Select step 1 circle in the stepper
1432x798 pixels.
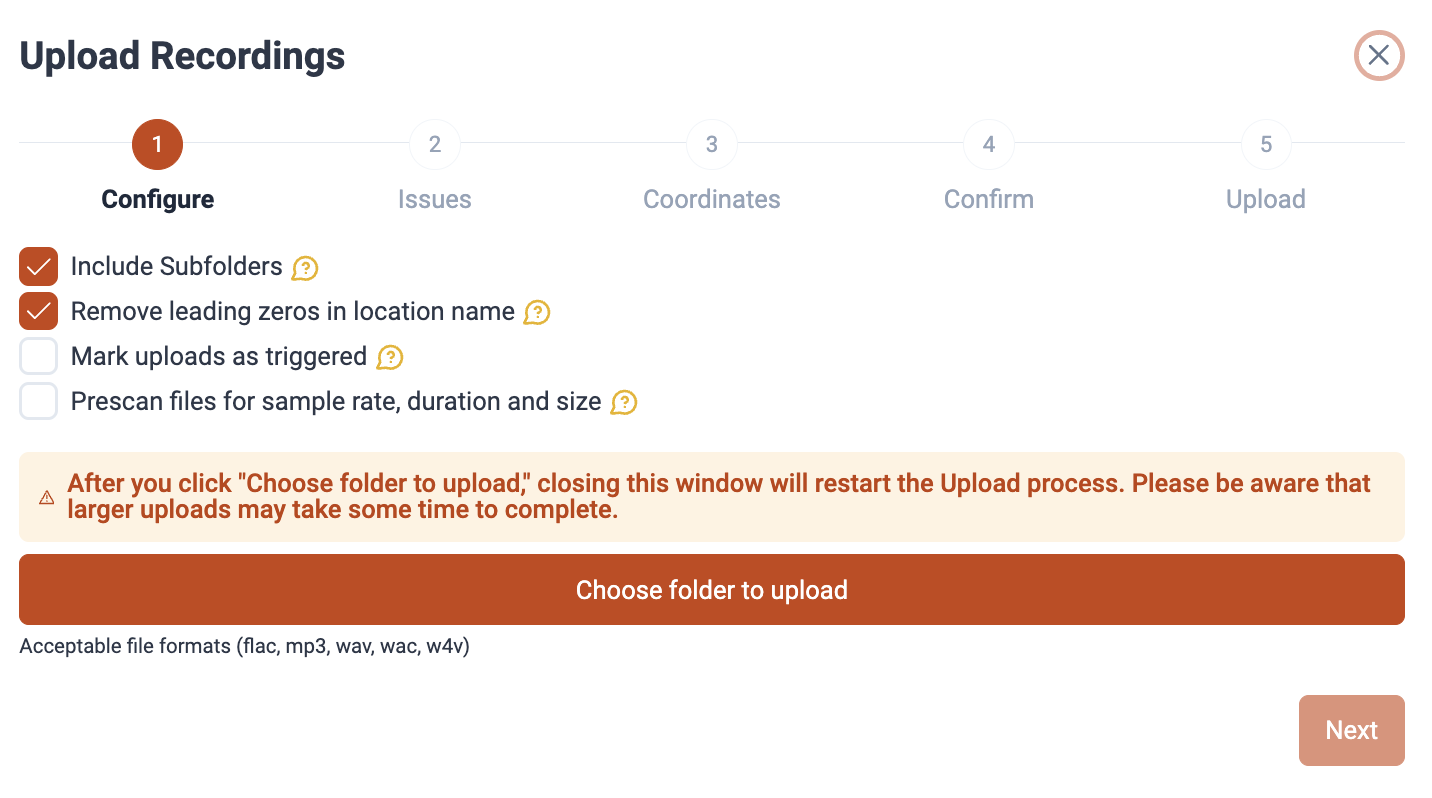(157, 145)
